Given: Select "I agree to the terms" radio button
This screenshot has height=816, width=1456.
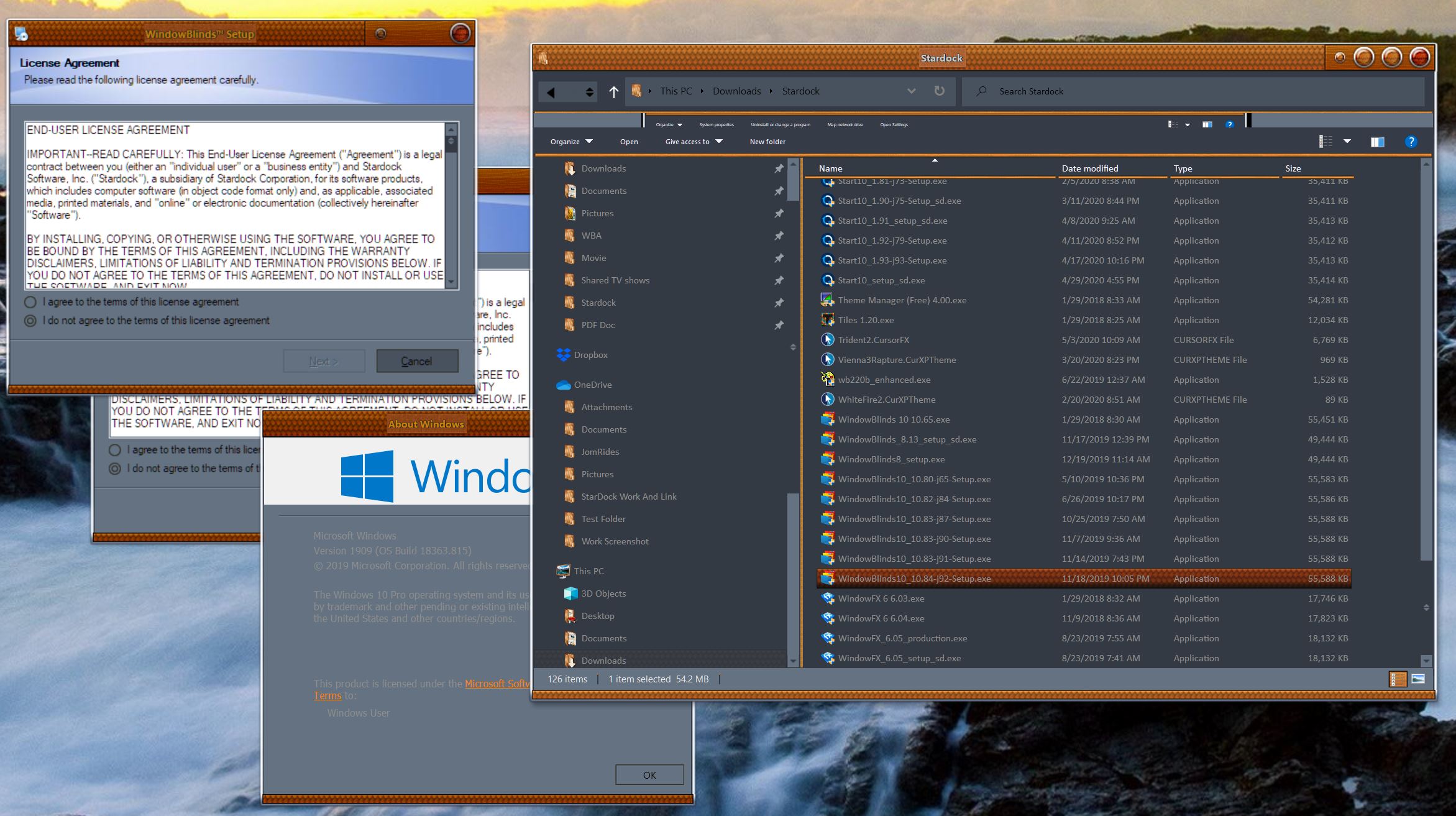Looking at the screenshot, I should click(30, 302).
